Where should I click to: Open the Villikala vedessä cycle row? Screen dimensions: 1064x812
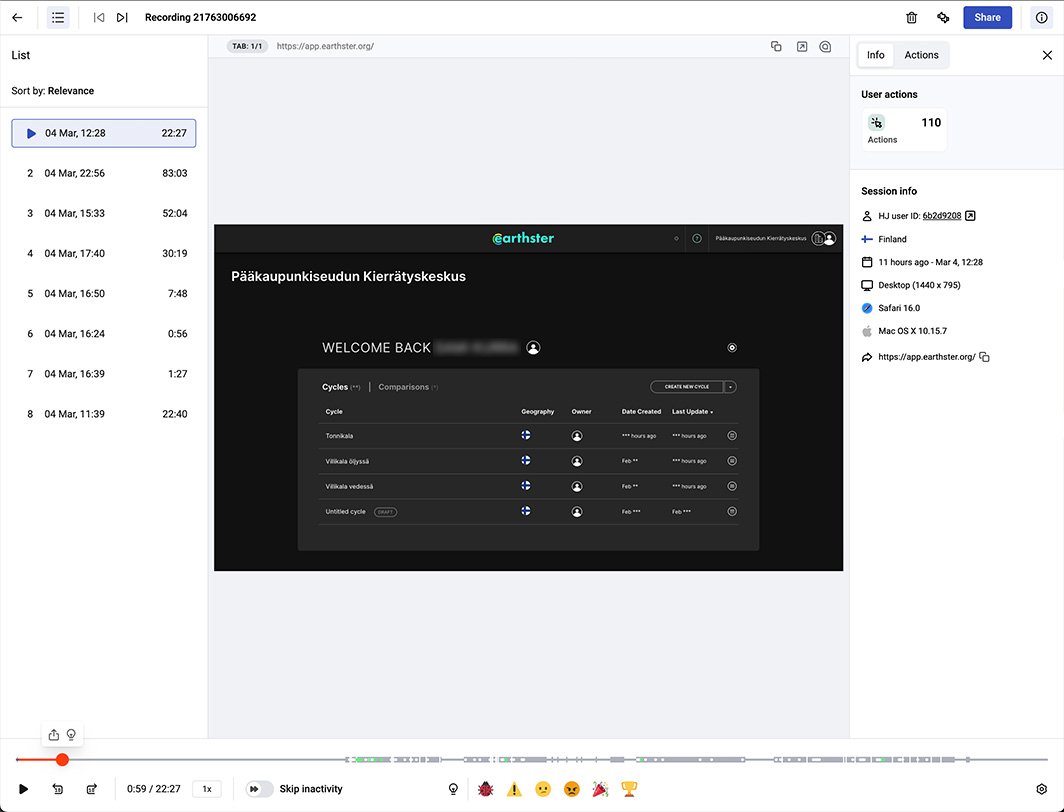(528, 486)
